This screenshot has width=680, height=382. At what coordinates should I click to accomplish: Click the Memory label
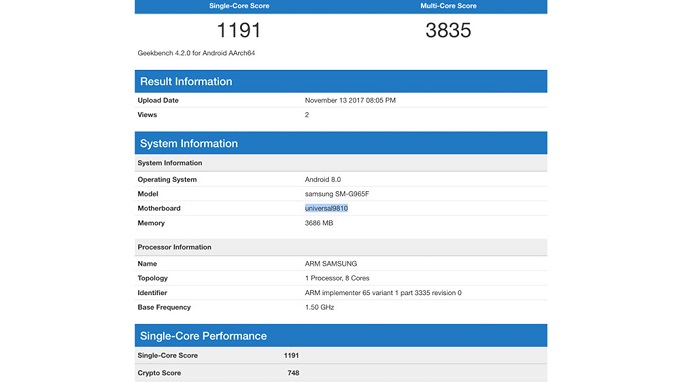[x=151, y=223]
